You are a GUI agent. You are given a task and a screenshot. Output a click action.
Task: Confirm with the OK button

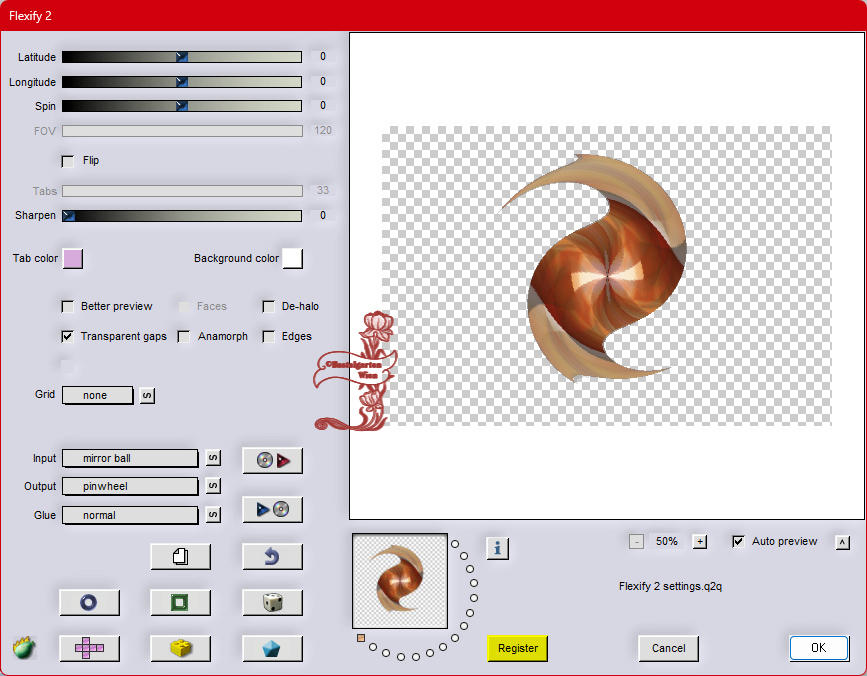point(818,648)
